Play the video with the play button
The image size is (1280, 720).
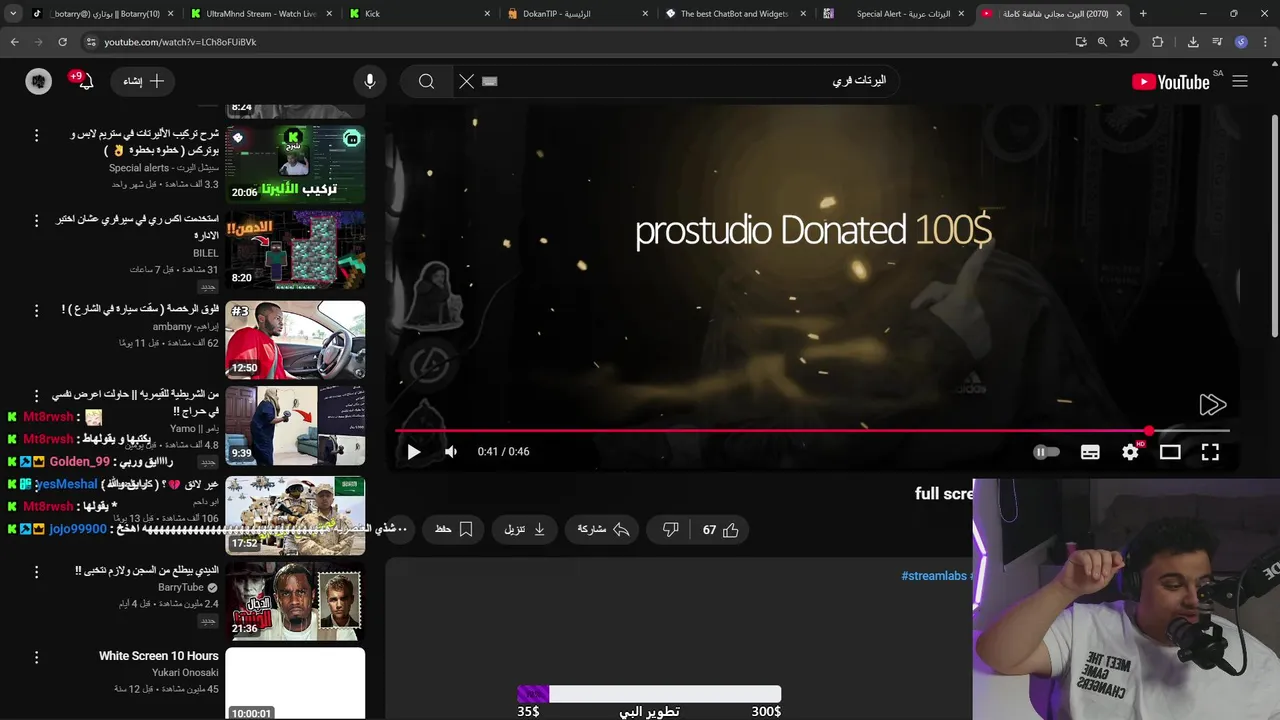[413, 452]
